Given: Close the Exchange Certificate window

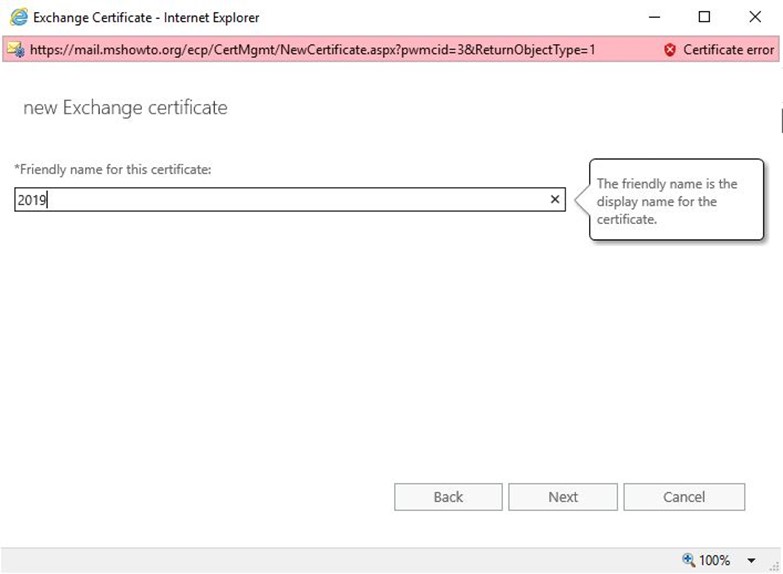Looking at the screenshot, I should coord(755,17).
